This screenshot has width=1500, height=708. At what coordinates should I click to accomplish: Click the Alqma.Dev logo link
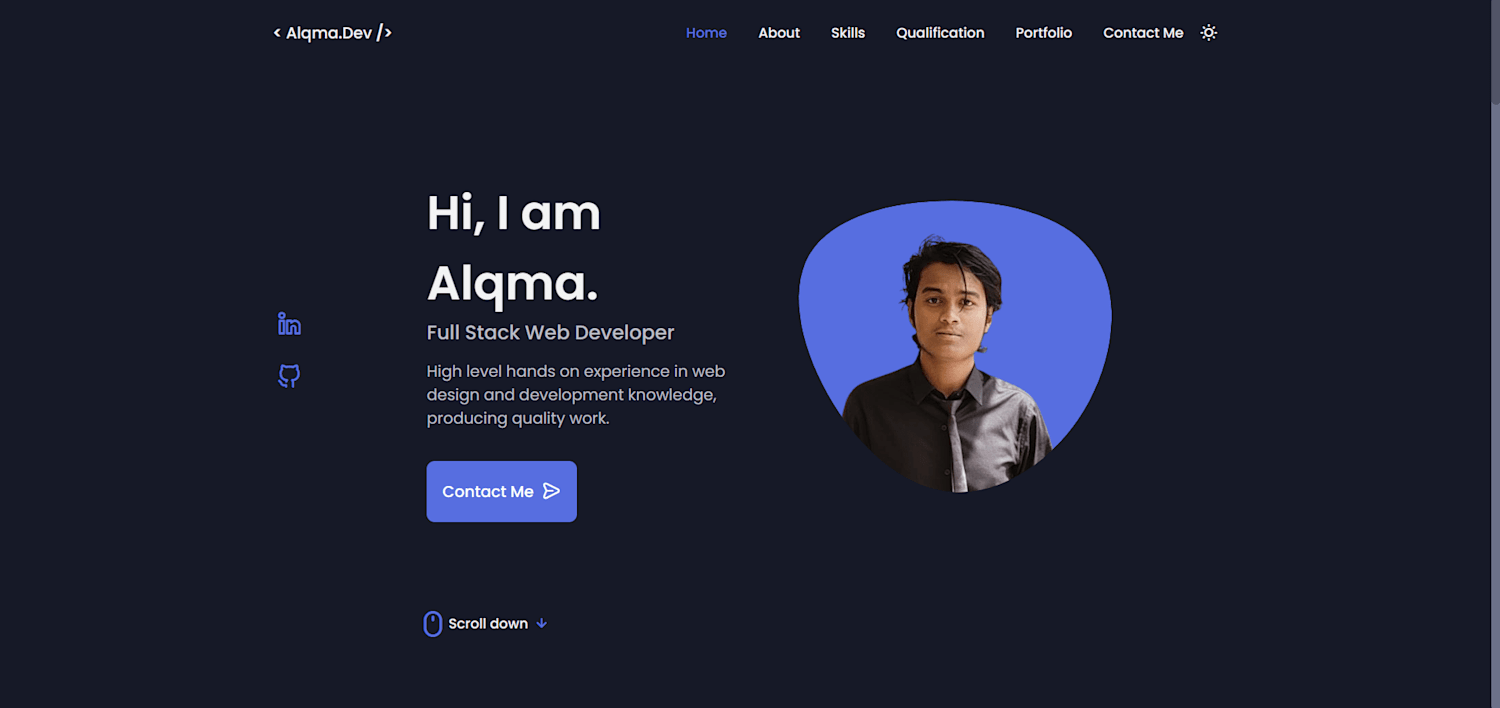pyautogui.click(x=333, y=33)
